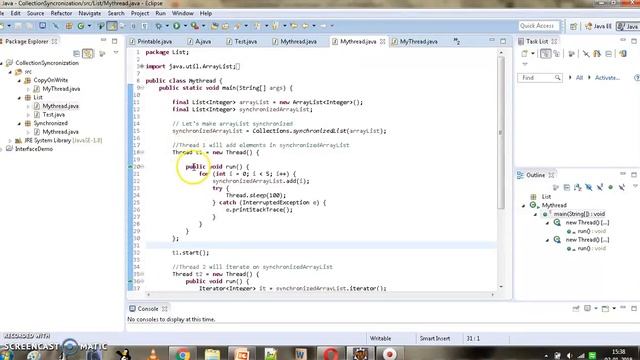Click the green New Java Class icon
The image size is (640, 360).
point(81,26)
